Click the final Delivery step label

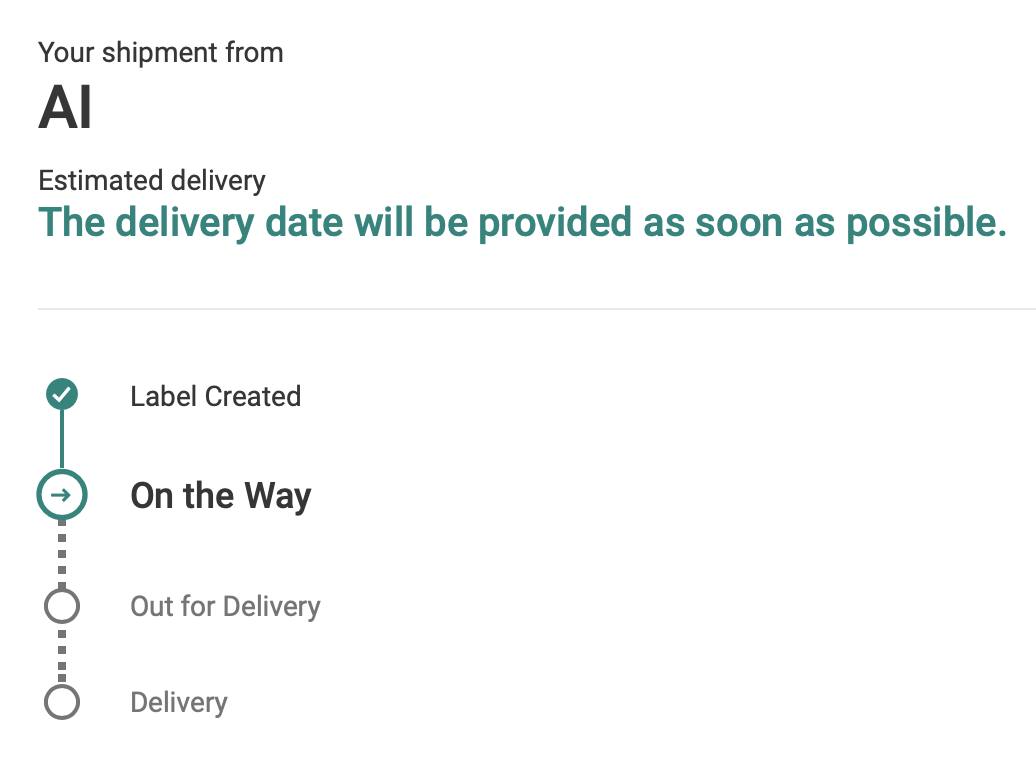179,703
